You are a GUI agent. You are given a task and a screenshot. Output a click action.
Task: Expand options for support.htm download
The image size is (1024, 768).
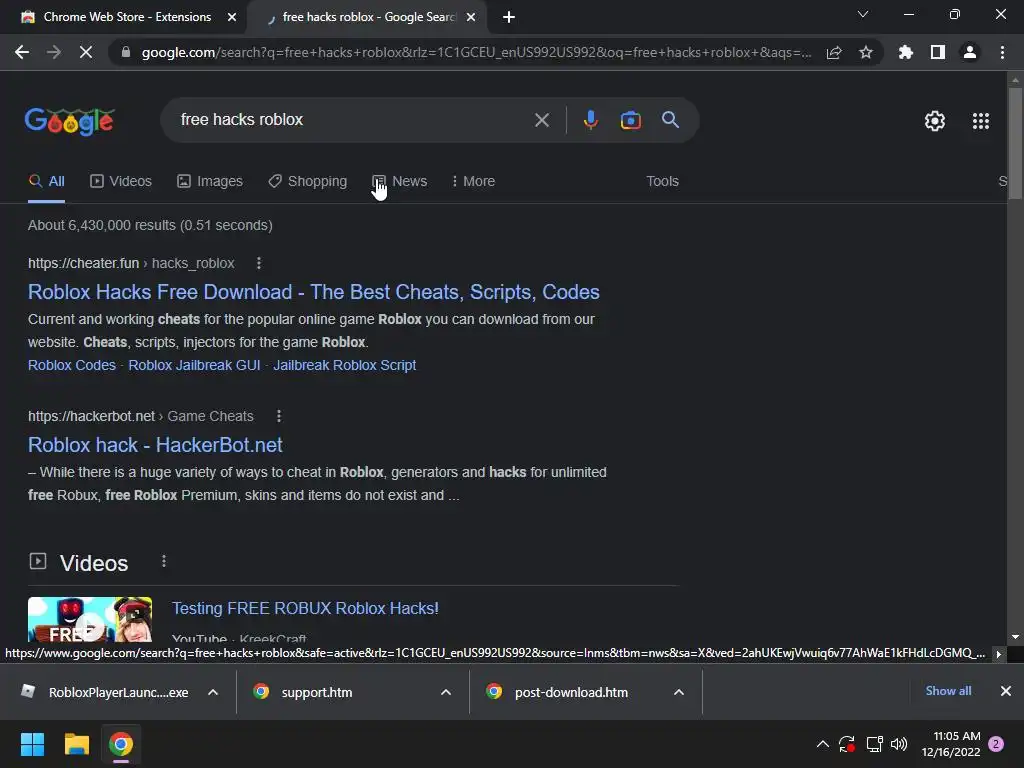(446, 692)
